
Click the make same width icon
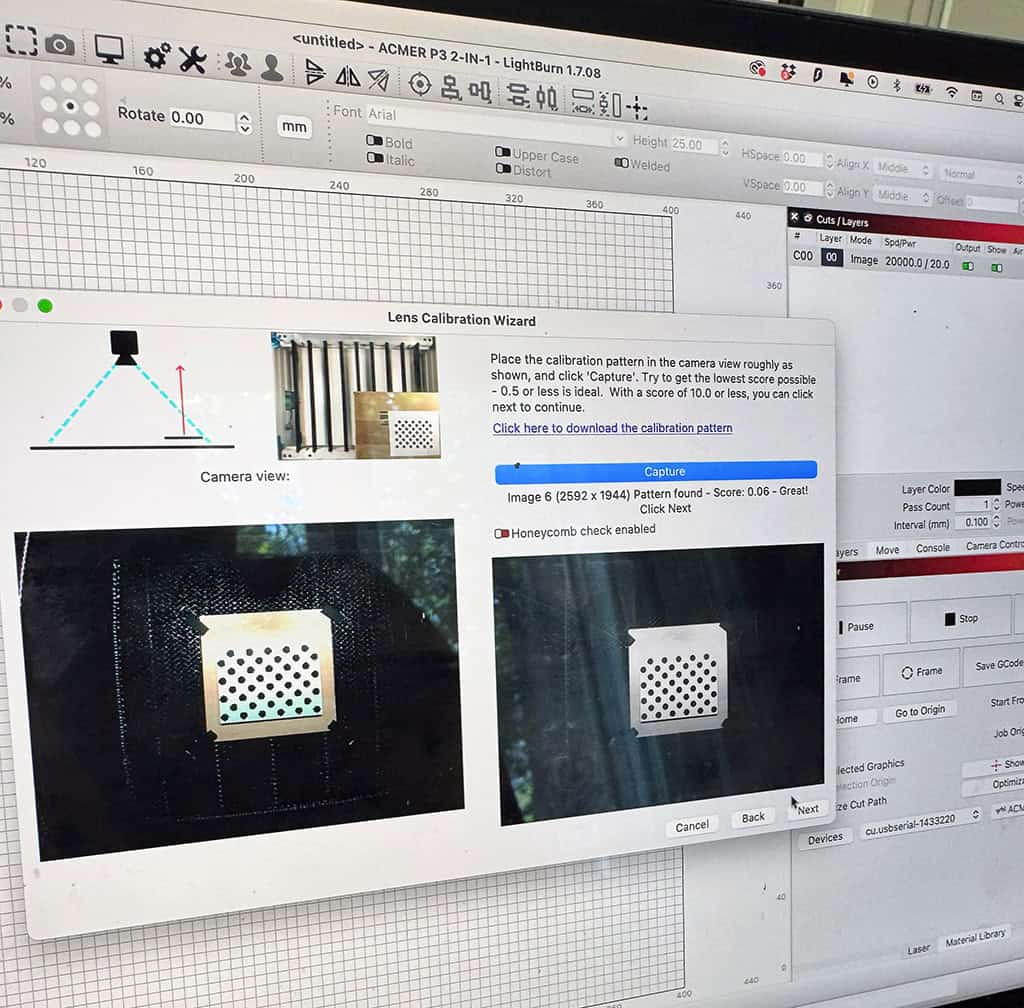pos(583,101)
